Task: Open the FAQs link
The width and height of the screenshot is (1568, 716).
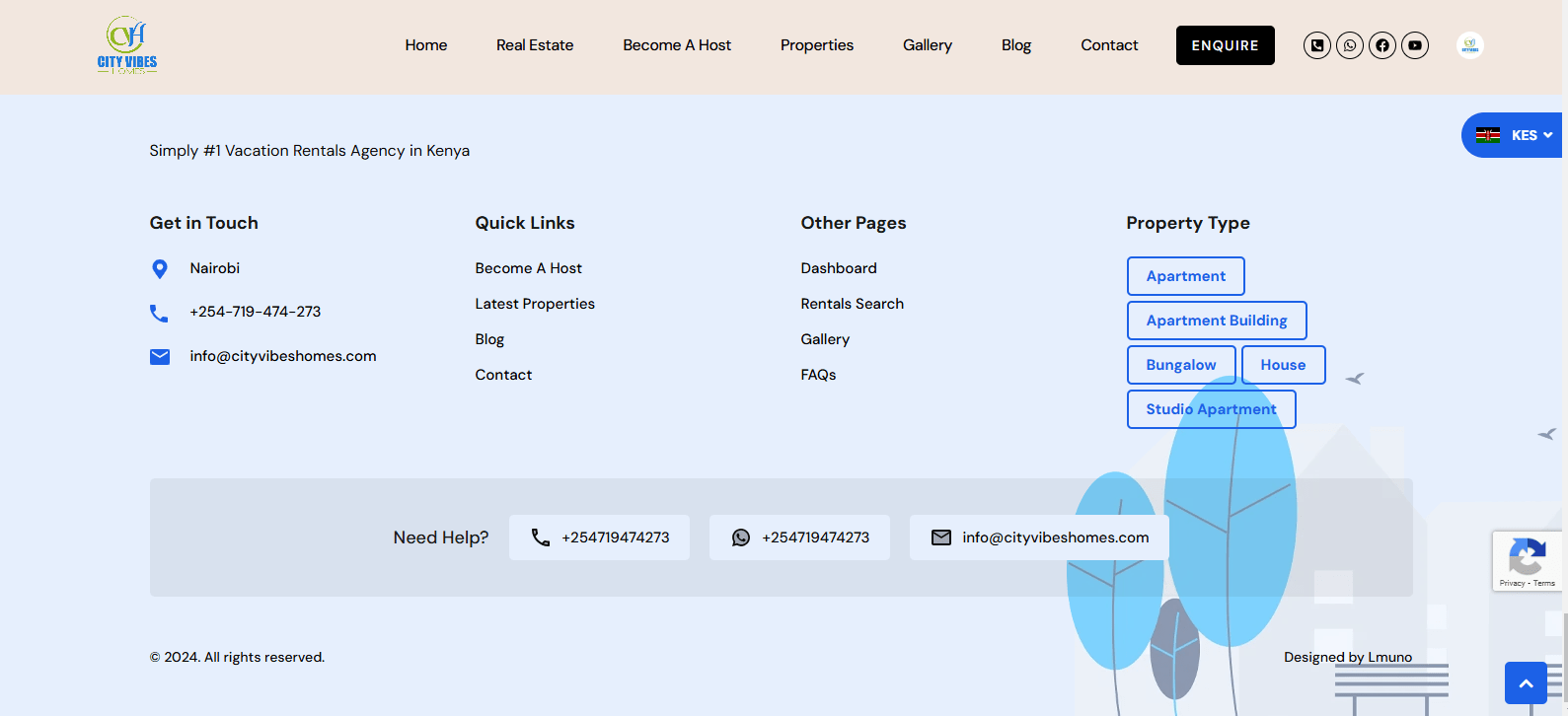Action: 818,375
